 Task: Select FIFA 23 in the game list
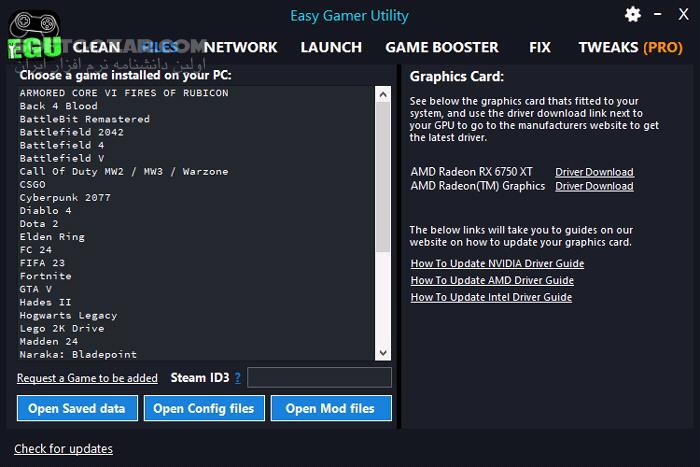[196, 263]
